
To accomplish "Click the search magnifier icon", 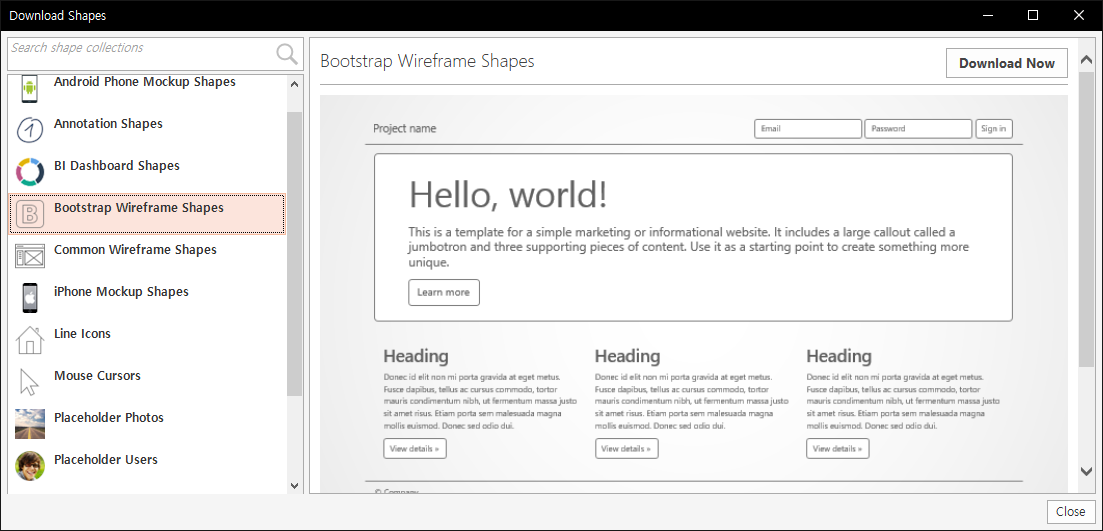I will point(287,54).
